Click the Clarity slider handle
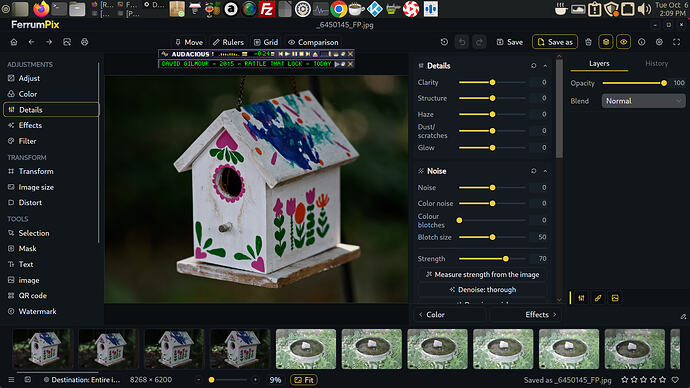 (492, 82)
